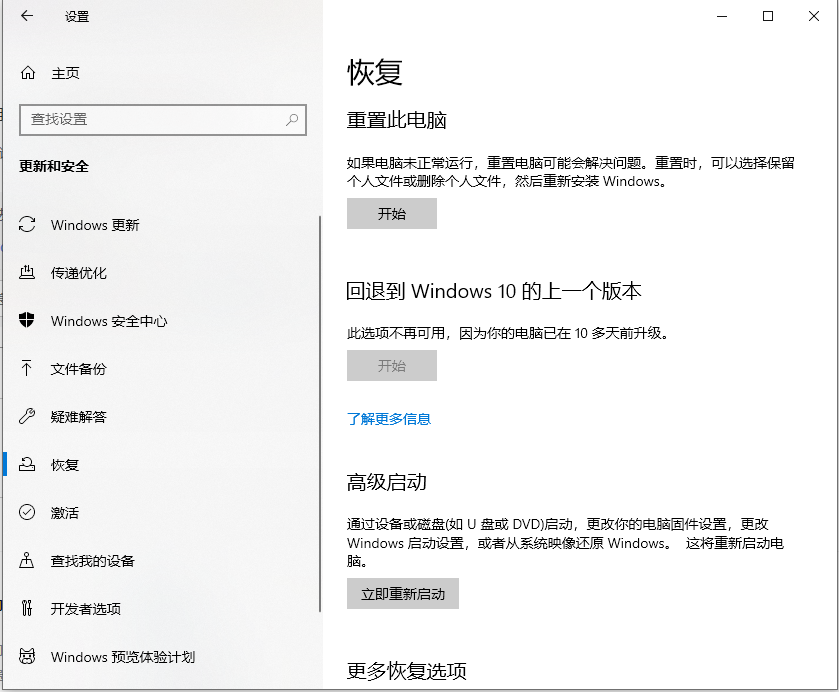
Task: Click the back arrow icon
Action: (27, 16)
